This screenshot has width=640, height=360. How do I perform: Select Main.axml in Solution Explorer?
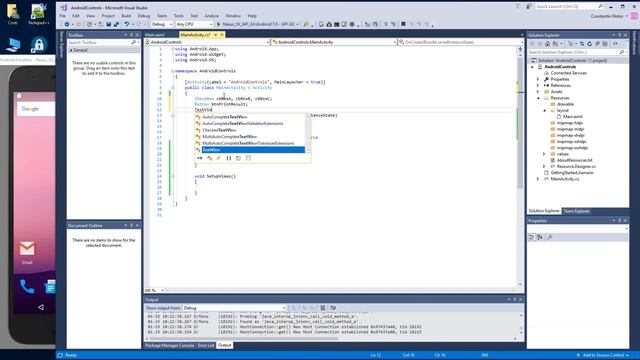[573, 117]
